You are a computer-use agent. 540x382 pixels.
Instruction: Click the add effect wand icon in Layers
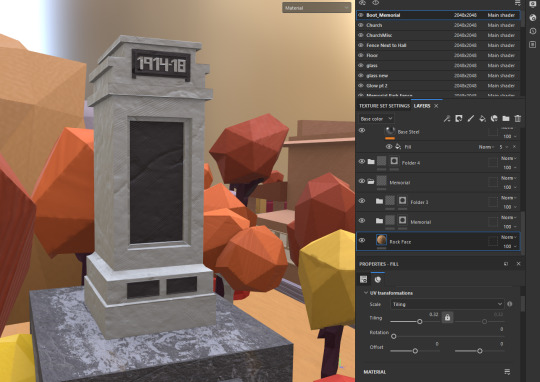(x=447, y=119)
